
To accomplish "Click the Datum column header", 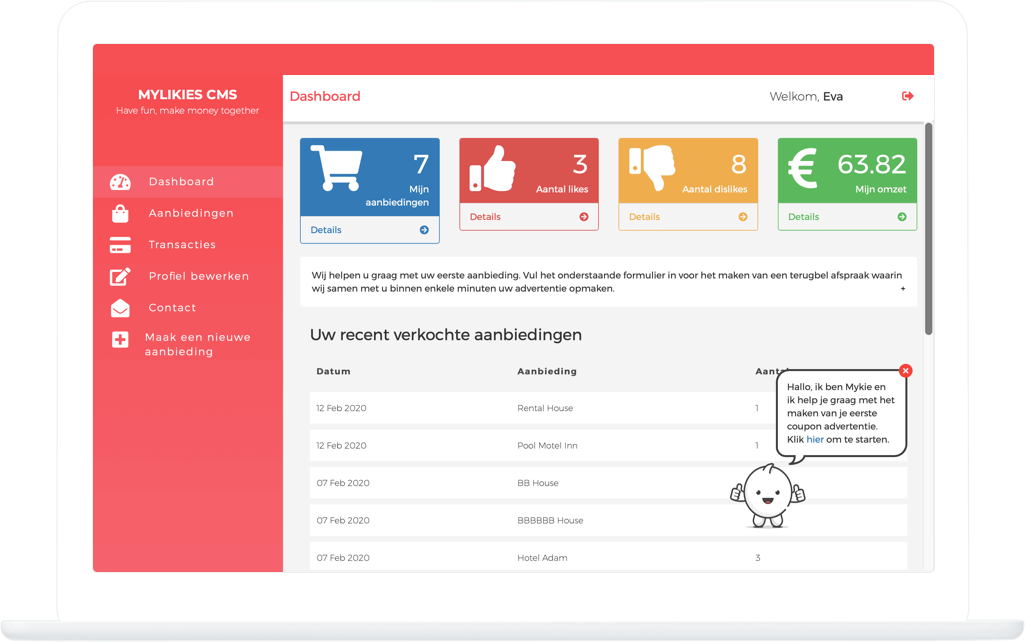I will pos(333,371).
